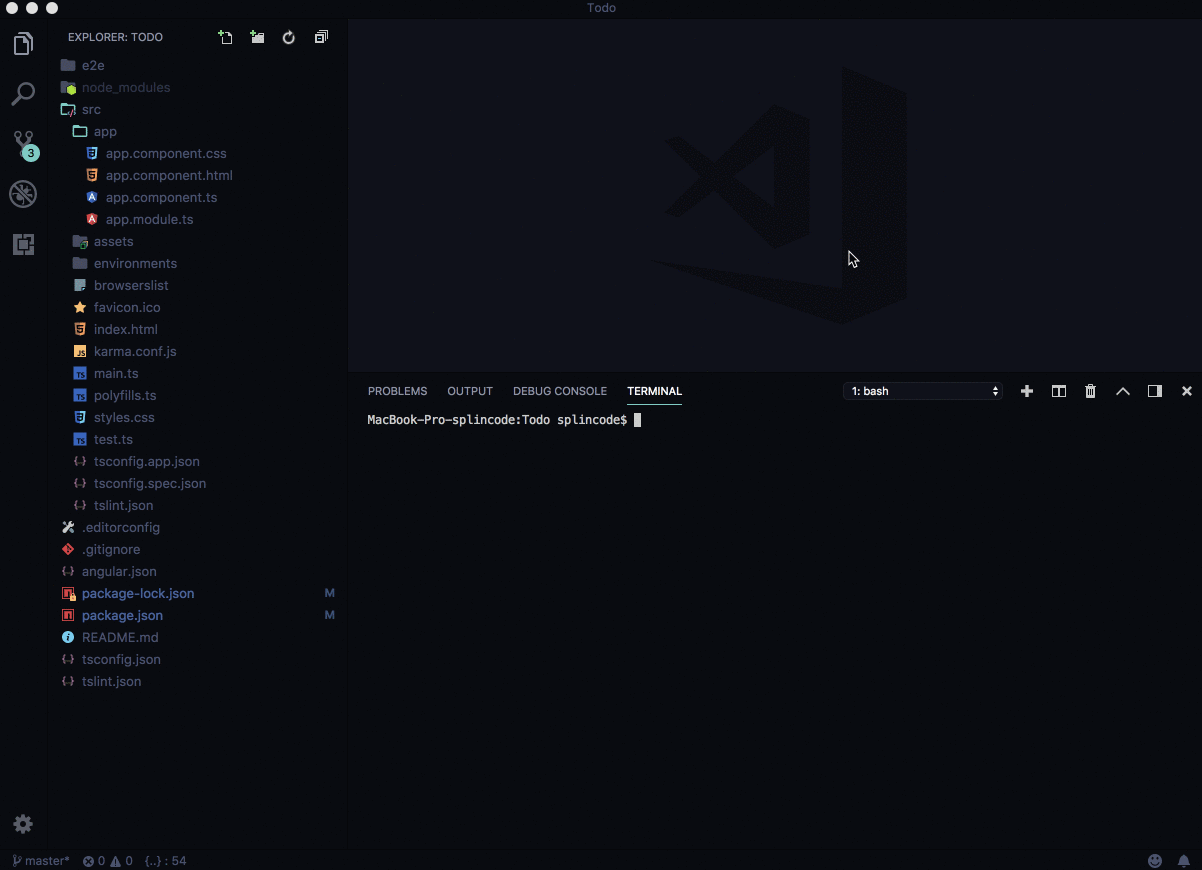Click the {..} : 54 status bar item
Image resolution: width=1202 pixels, height=870 pixels.
[x=165, y=861]
